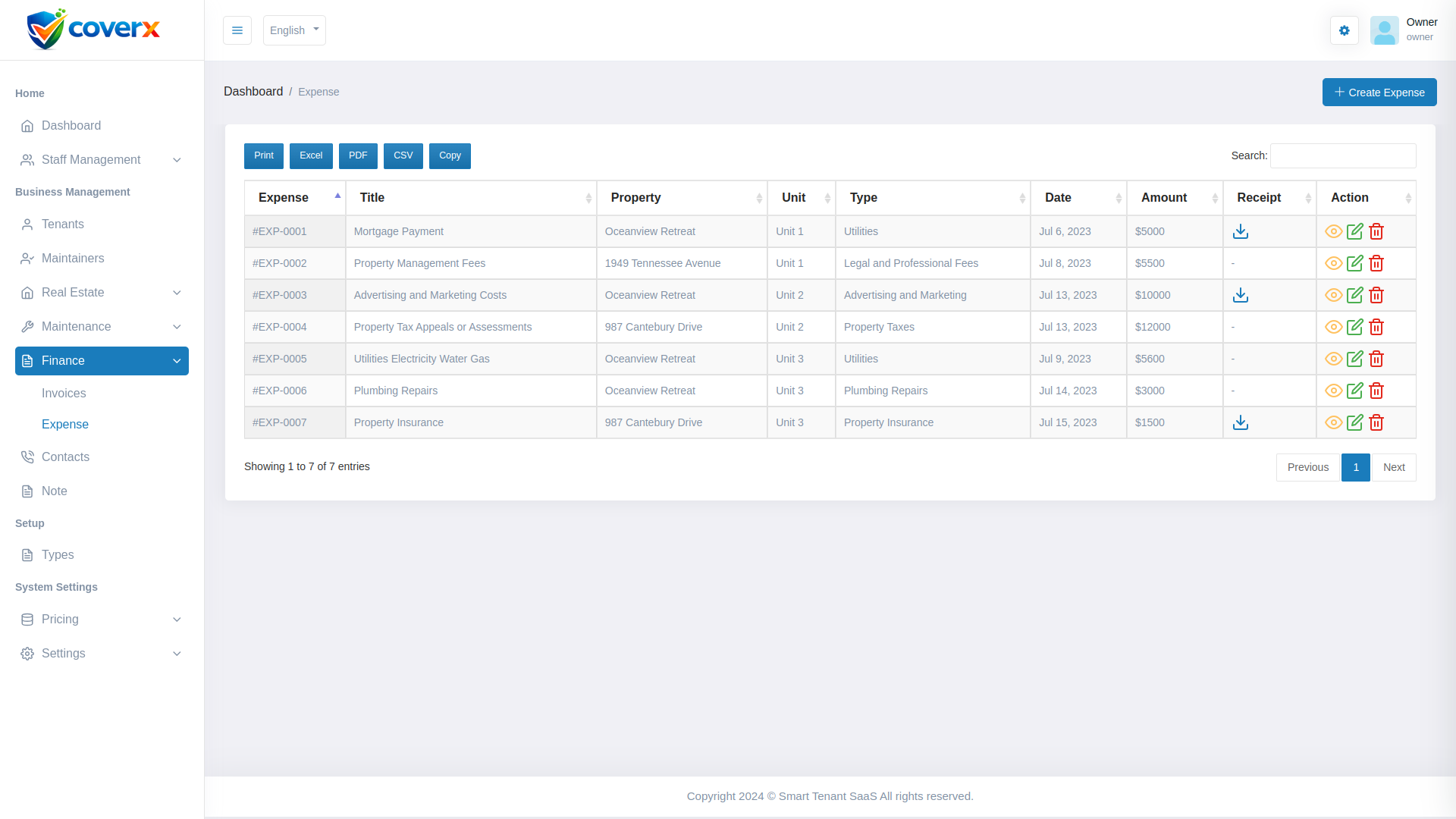This screenshot has height=819, width=1456.
Task: Edit the Utilities Electricity Water Gas expense
Action: pyautogui.click(x=1355, y=359)
